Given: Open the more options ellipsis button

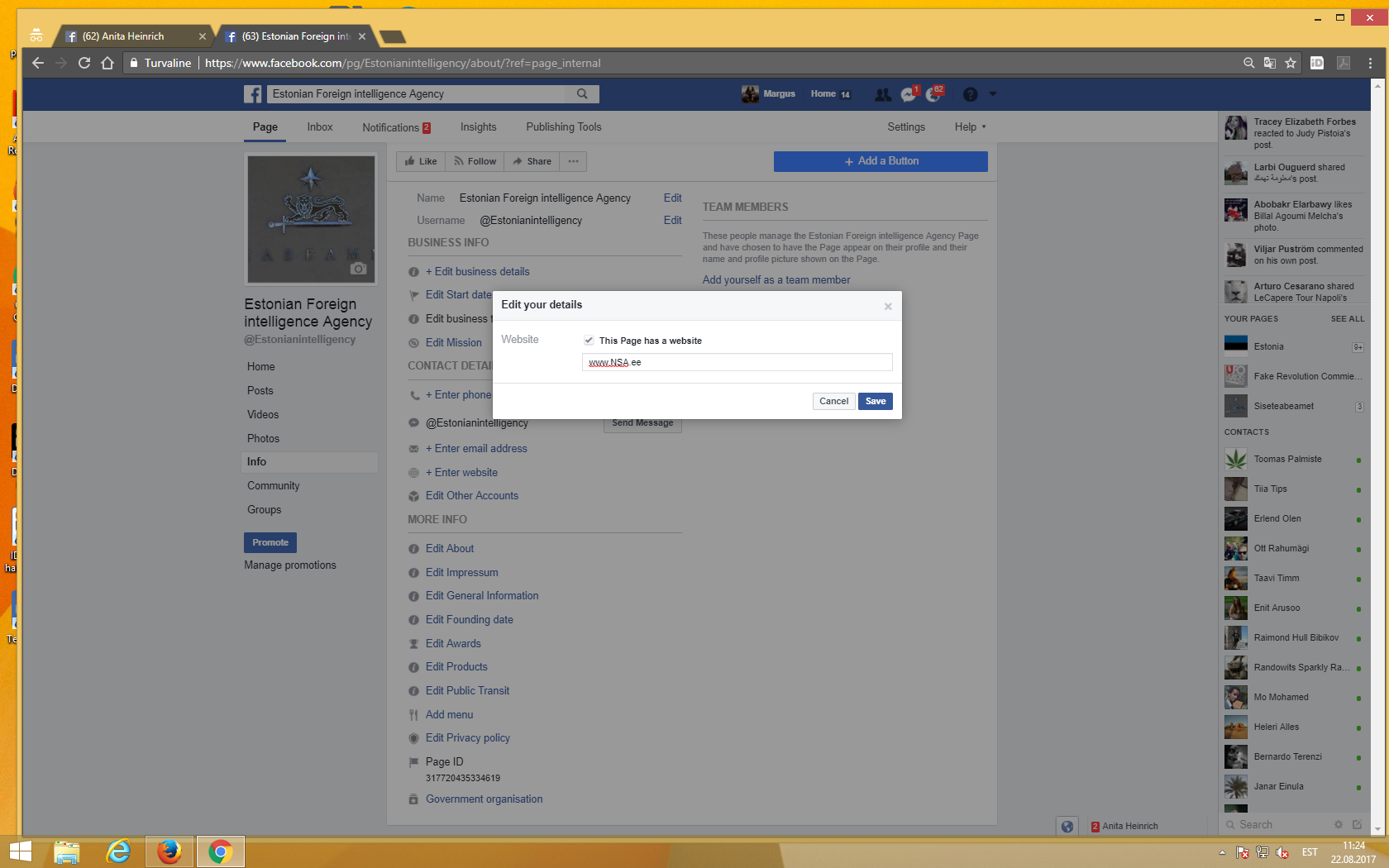Looking at the screenshot, I should pyautogui.click(x=573, y=161).
